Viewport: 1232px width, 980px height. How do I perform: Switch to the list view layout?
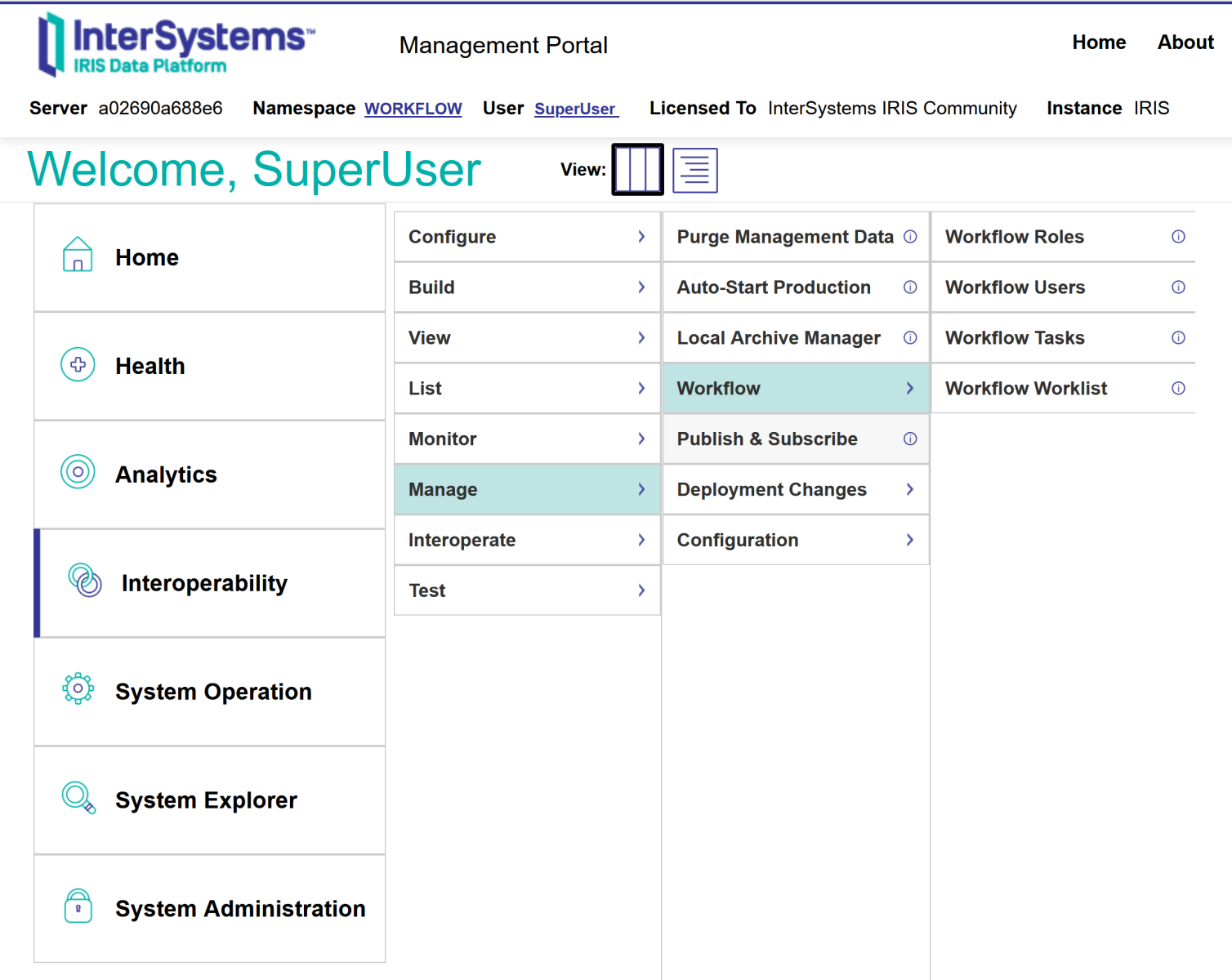coord(694,169)
